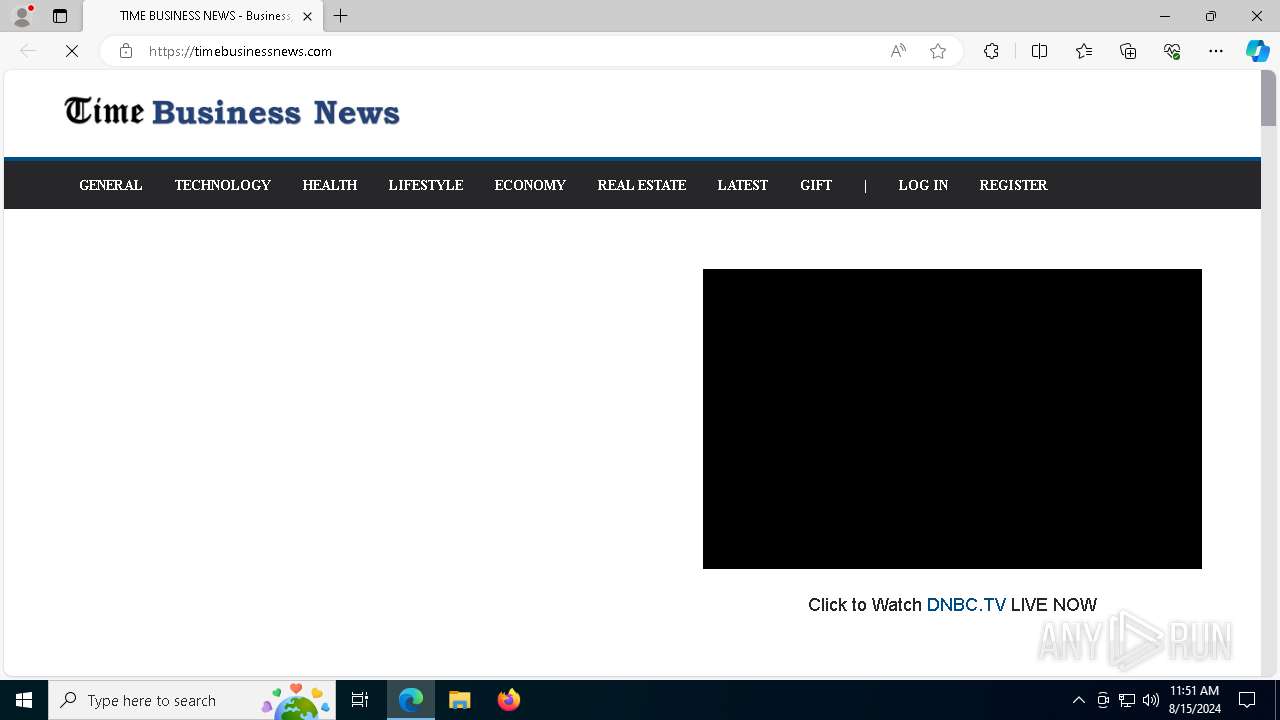Restore down the Edge window

point(1211,16)
